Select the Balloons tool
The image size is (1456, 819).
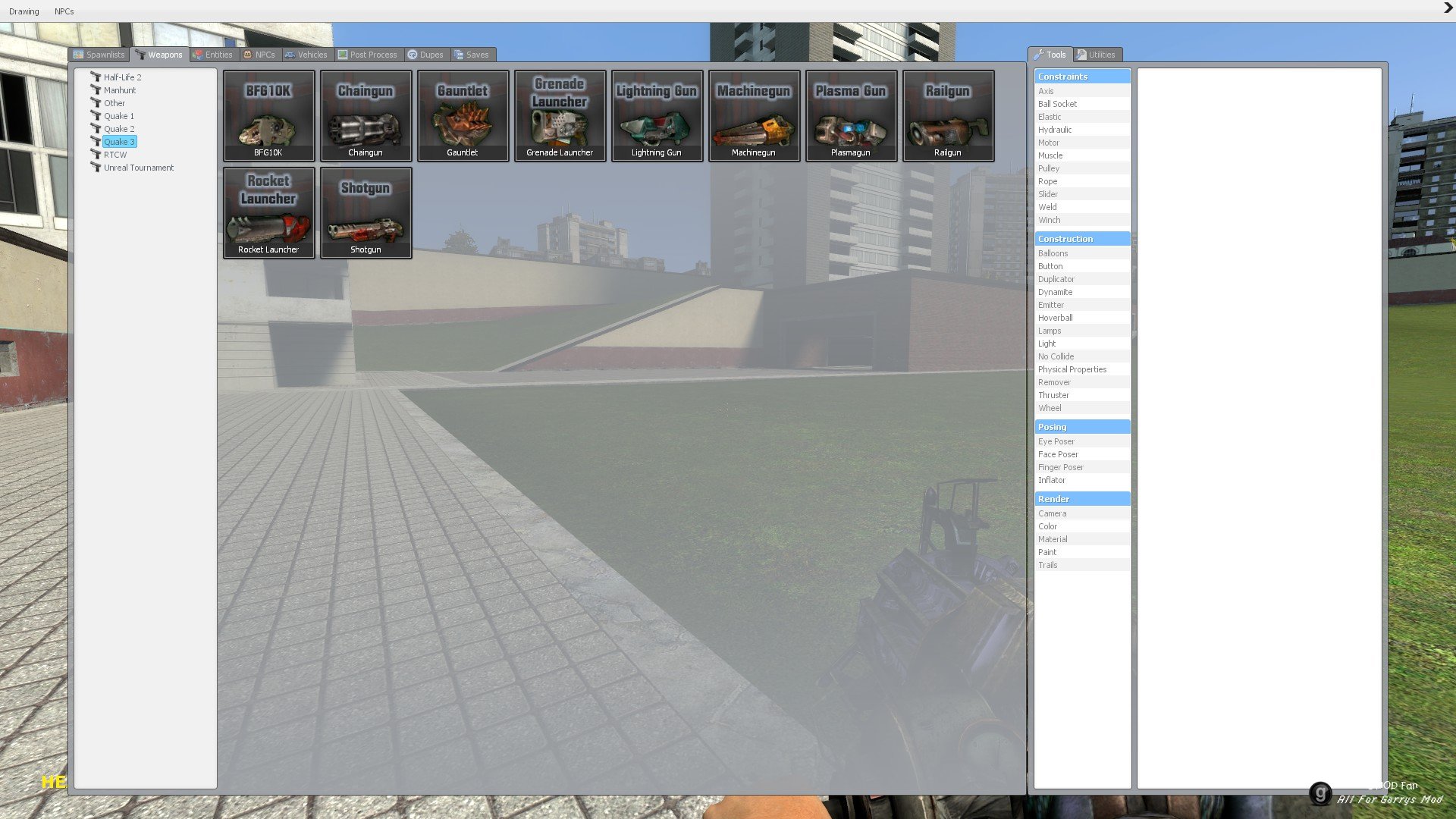[1082, 253]
